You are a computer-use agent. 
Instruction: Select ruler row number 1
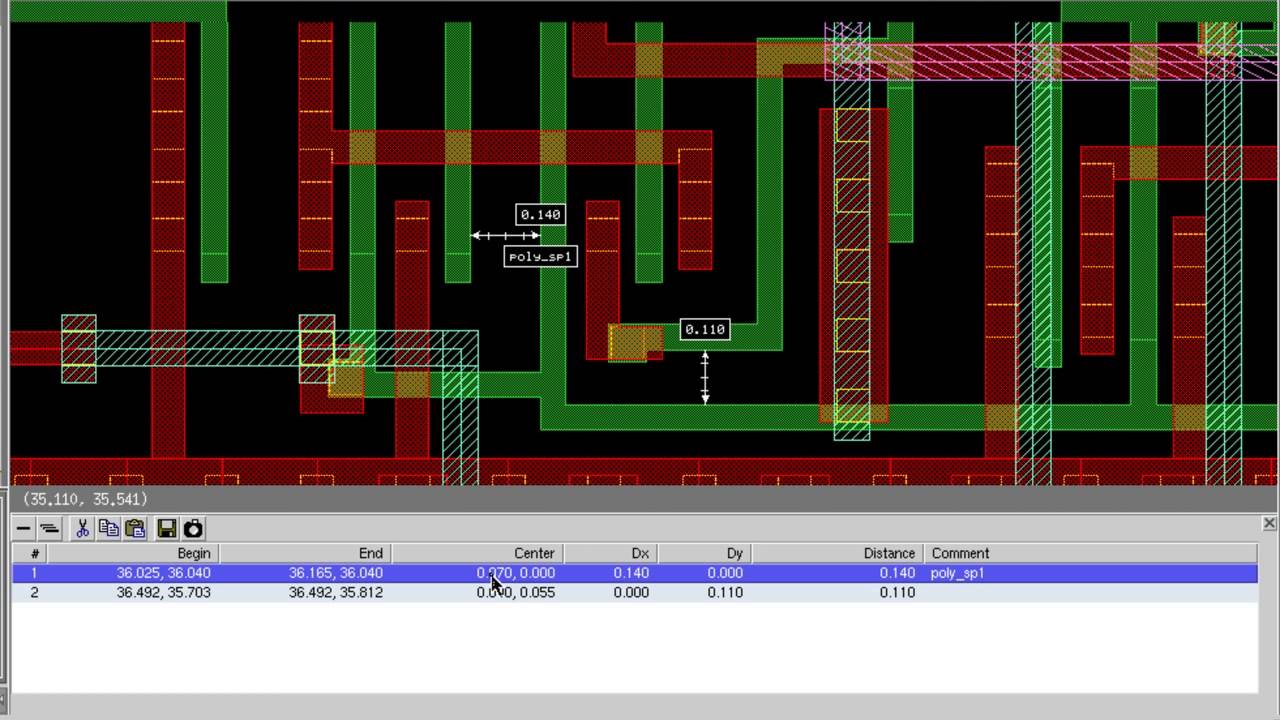point(634,573)
